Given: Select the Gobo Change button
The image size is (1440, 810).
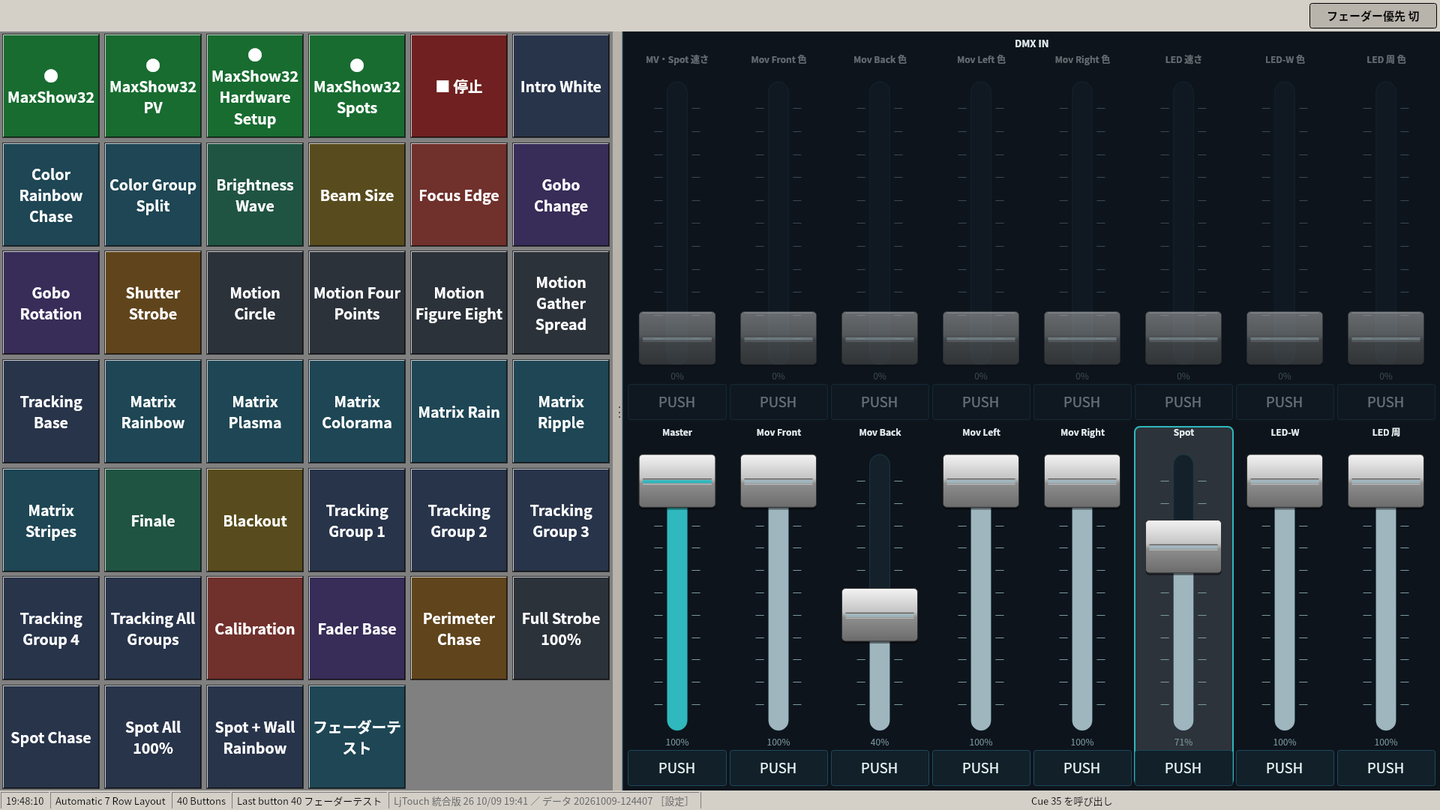Looking at the screenshot, I should tap(561, 195).
